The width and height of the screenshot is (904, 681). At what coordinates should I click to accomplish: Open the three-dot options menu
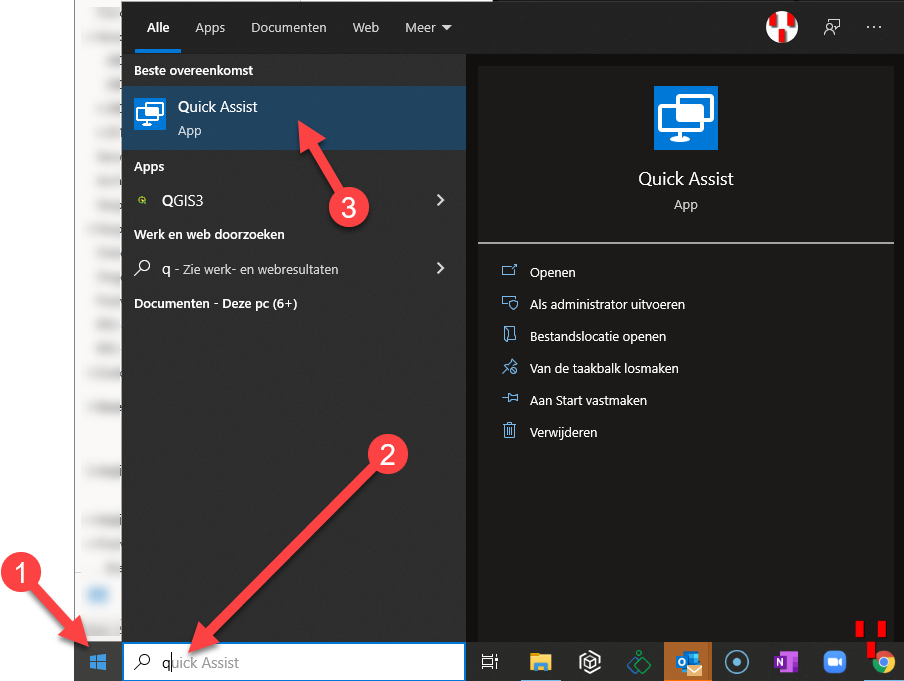coord(873,27)
